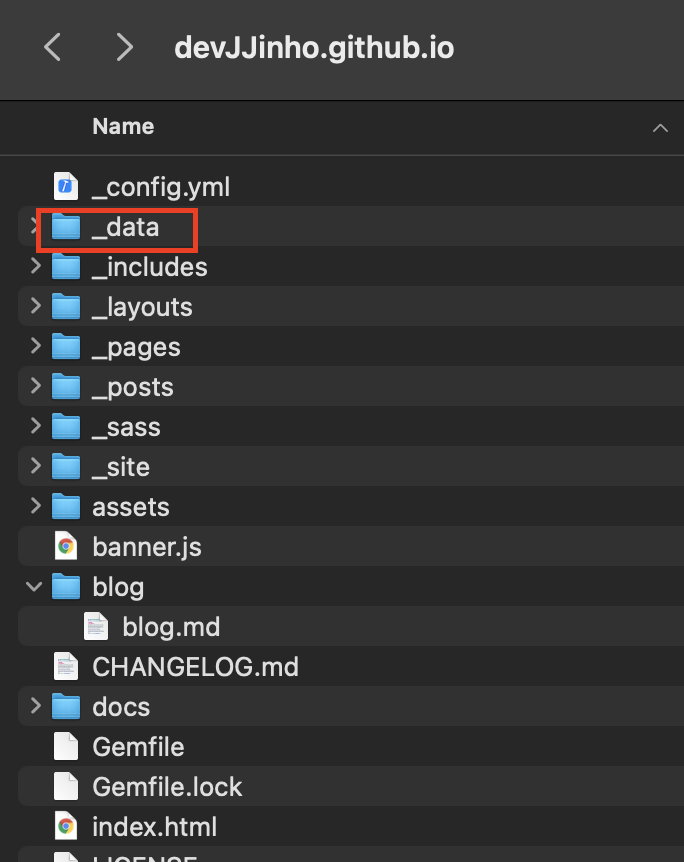Select the _layouts folder name

click(x=142, y=308)
